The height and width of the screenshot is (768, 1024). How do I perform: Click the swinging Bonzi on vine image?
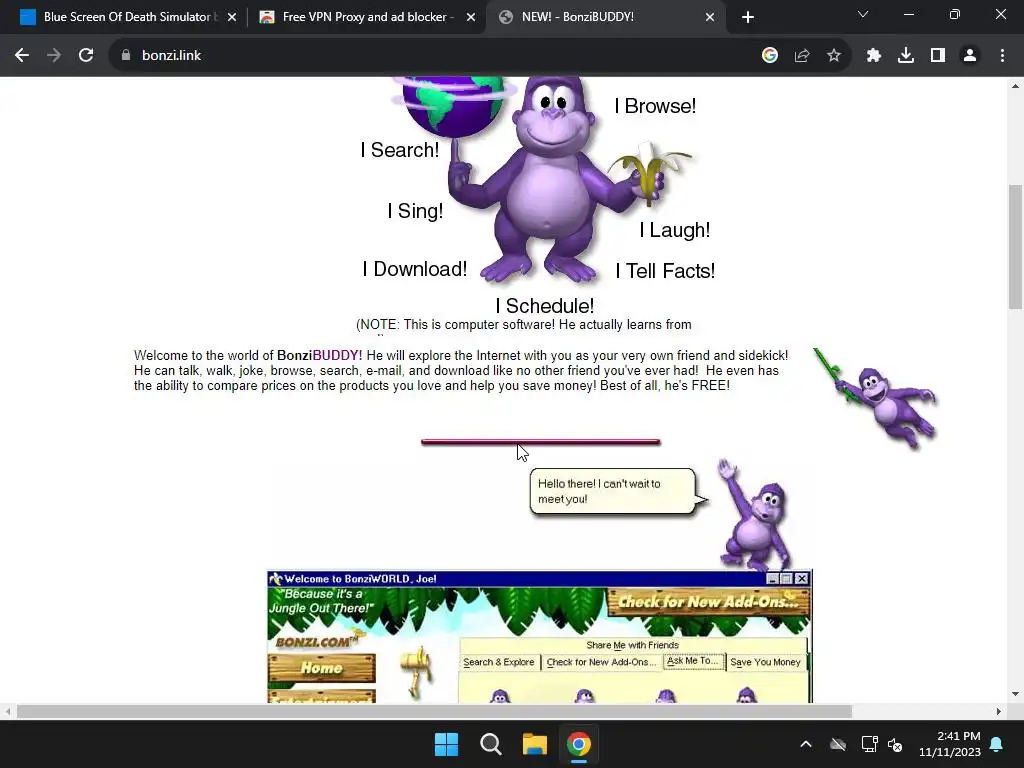click(876, 398)
